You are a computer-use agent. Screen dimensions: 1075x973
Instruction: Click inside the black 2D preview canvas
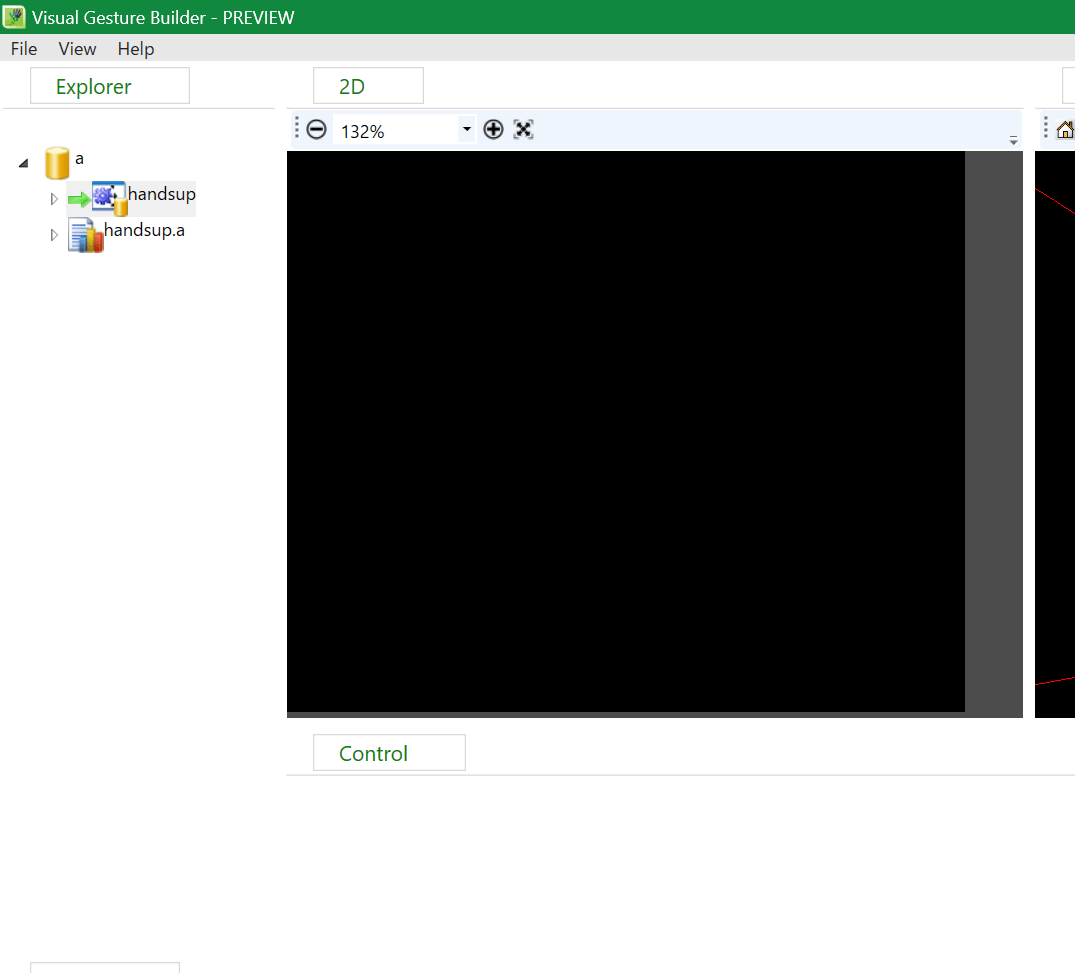coord(625,431)
